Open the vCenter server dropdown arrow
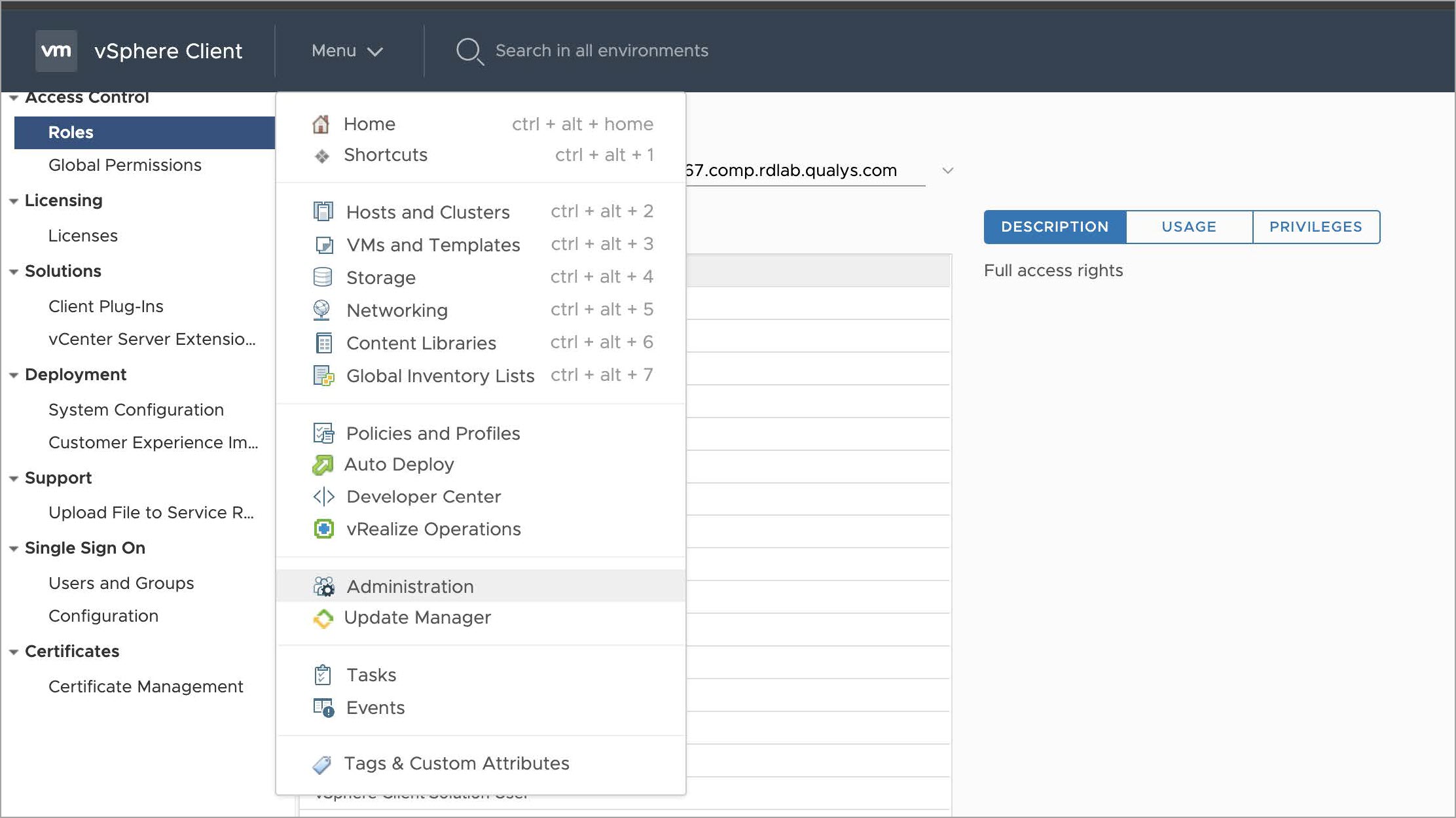This screenshot has width=1456, height=818. pos(947,171)
